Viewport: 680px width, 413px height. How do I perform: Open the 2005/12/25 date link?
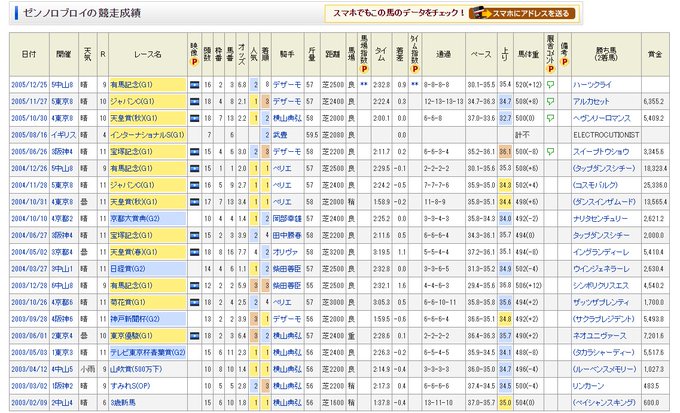(29, 85)
